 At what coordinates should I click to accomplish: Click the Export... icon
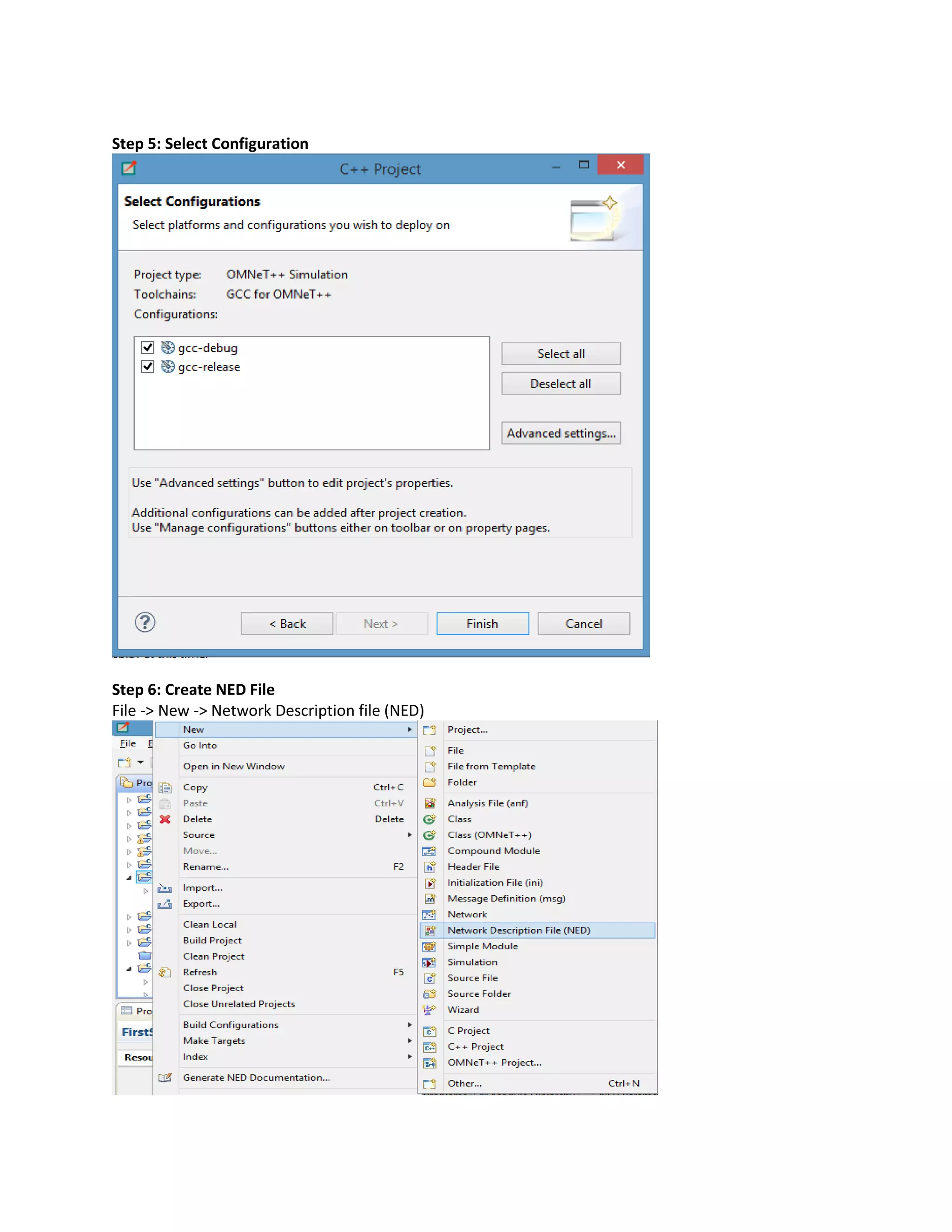click(165, 904)
